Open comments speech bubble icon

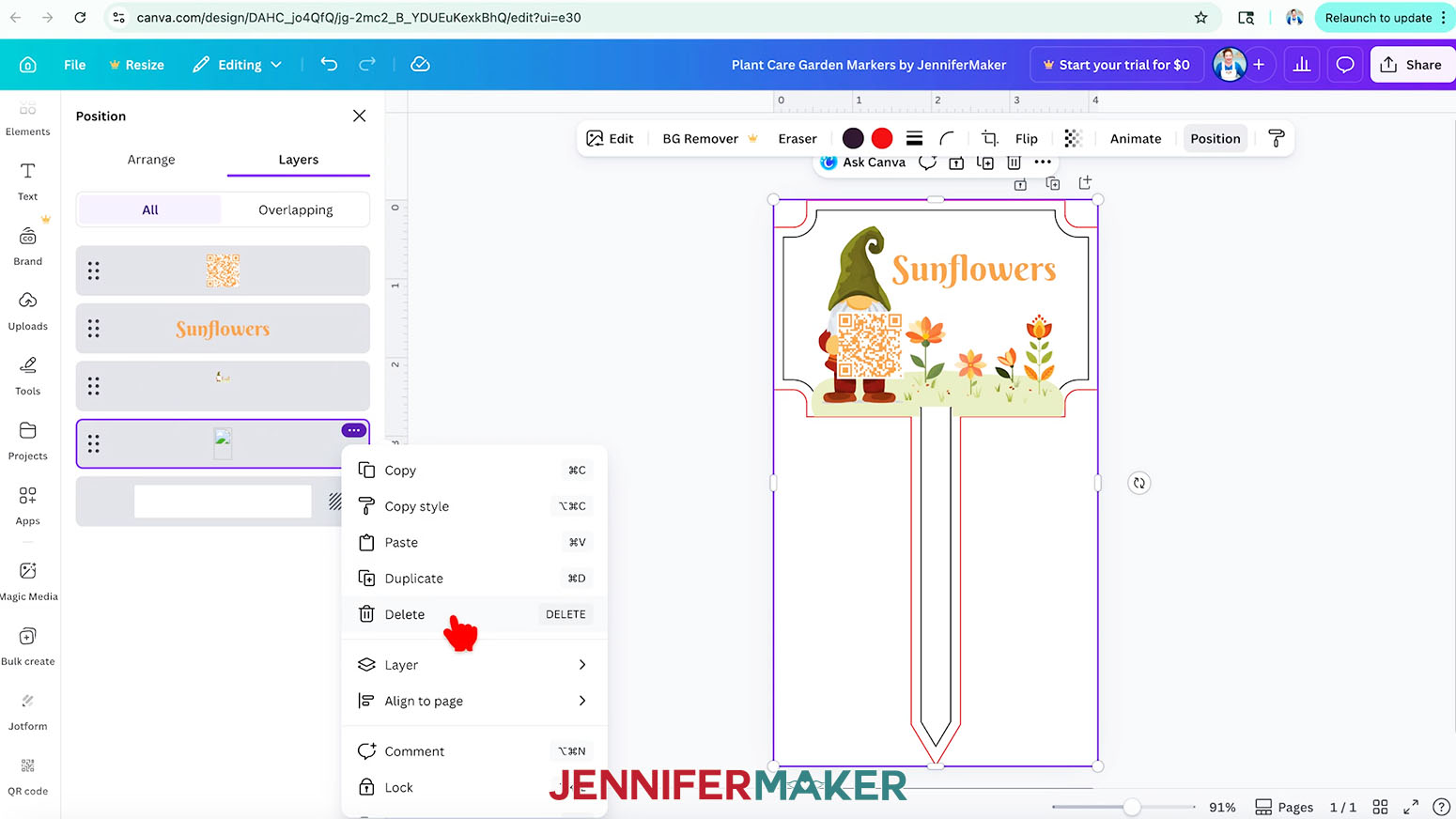pos(1345,65)
